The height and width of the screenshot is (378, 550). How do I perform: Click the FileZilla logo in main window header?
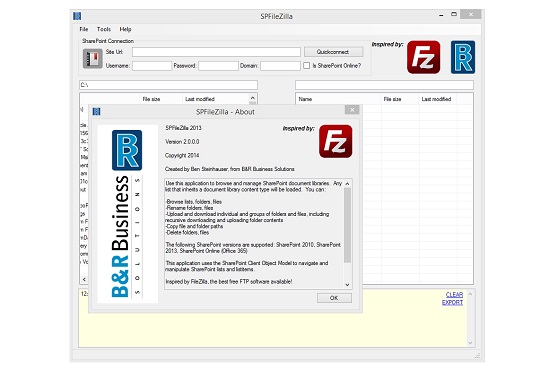[x=423, y=57]
